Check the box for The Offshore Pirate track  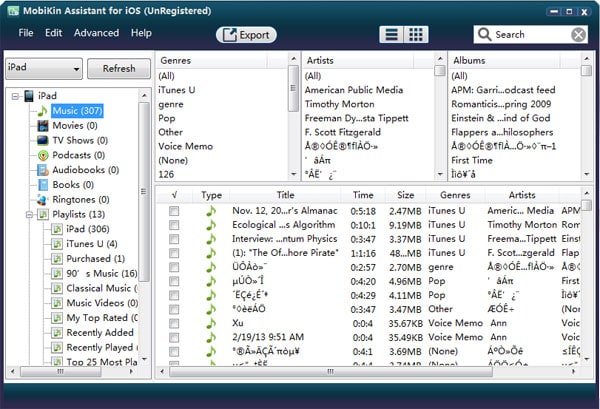pos(174,253)
